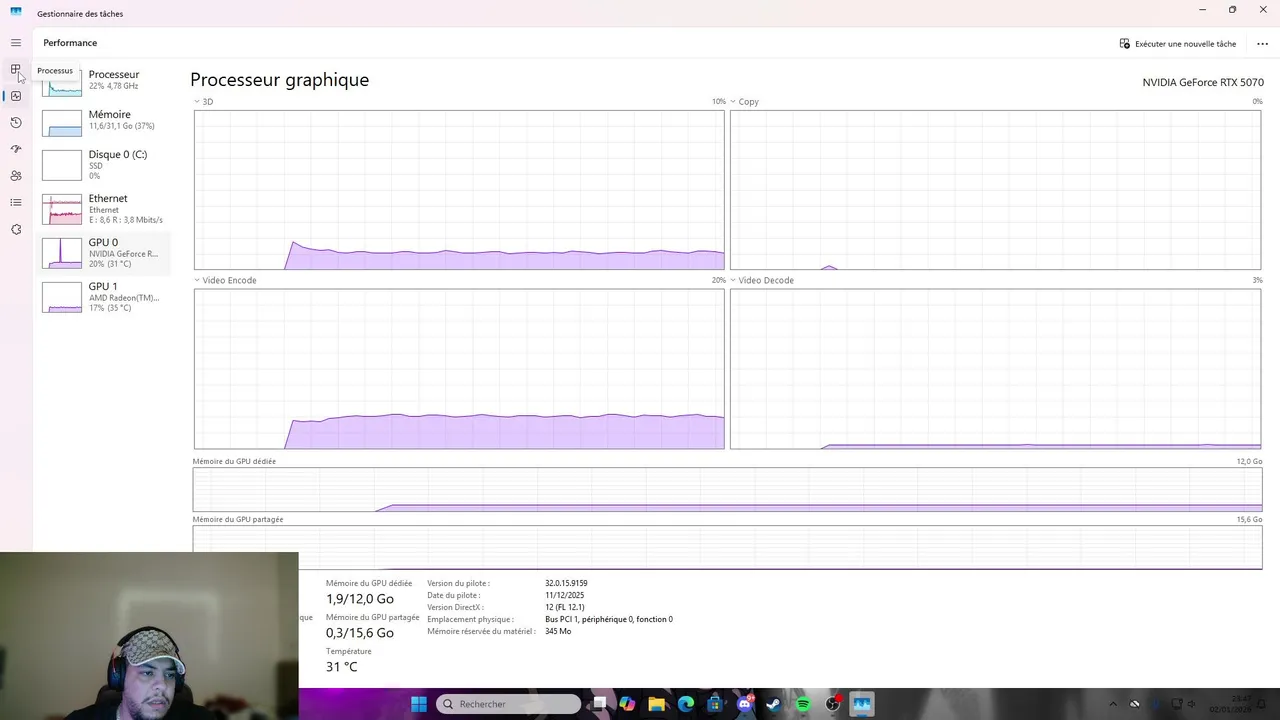Open the Windows Start menu
1280x720 pixels.
[419, 704]
